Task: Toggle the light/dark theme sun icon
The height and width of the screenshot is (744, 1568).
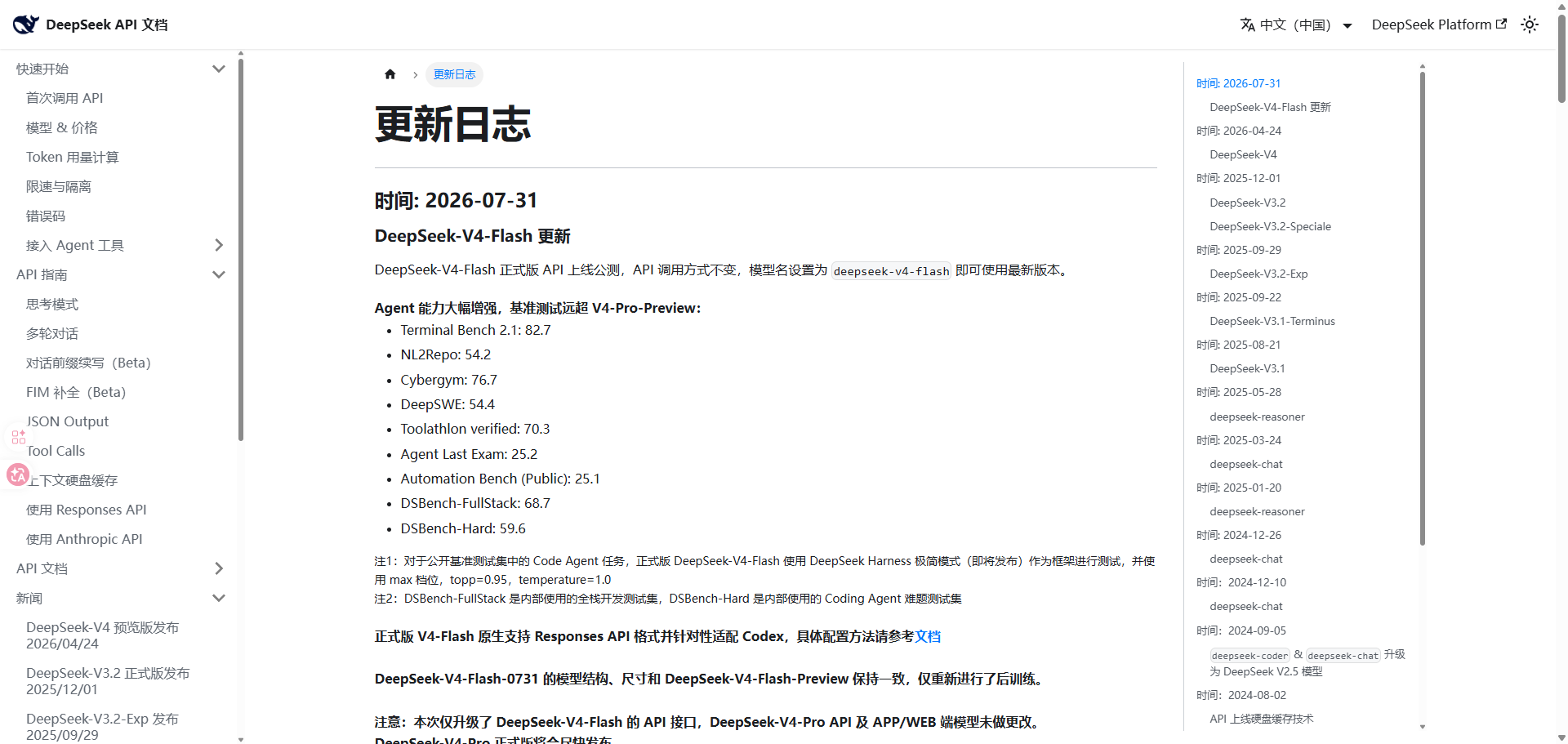Action: point(1530,25)
